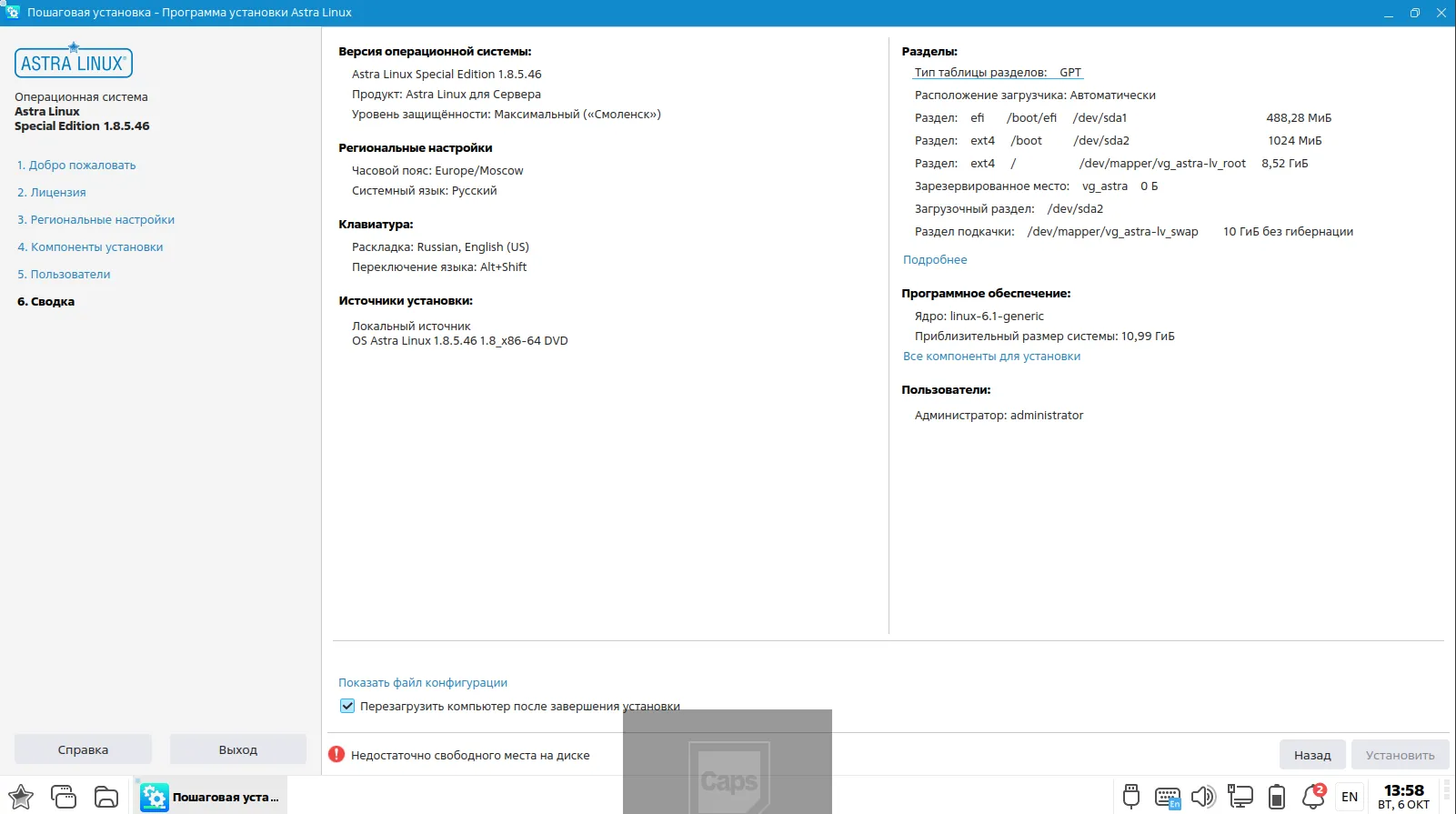This screenshot has width=1456, height=814.
Task: Click the Раскладка: Russian, English (US) line
Action: click(440, 246)
